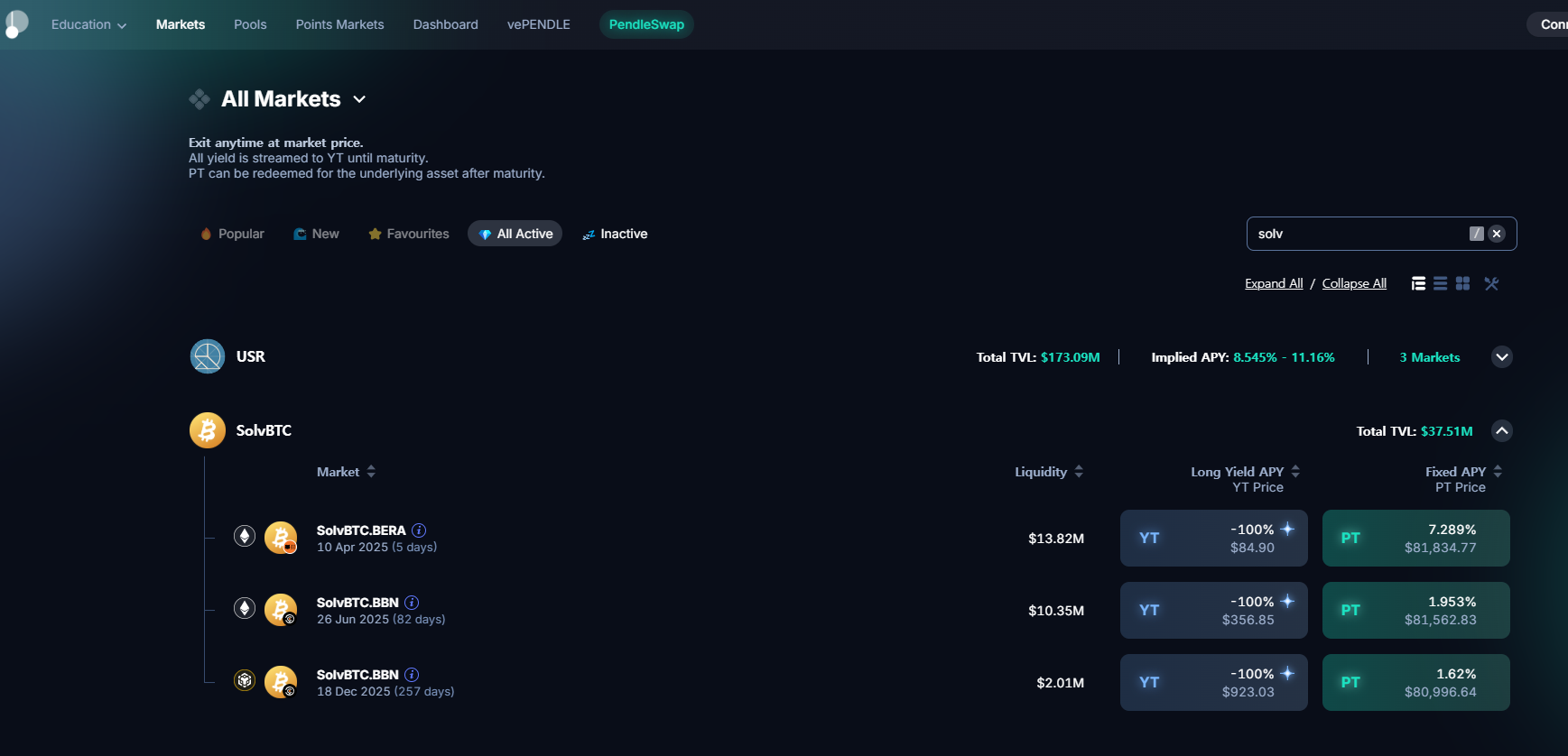The image size is (1568, 756).
Task: Open the Education dropdown menu
Action: (x=88, y=24)
